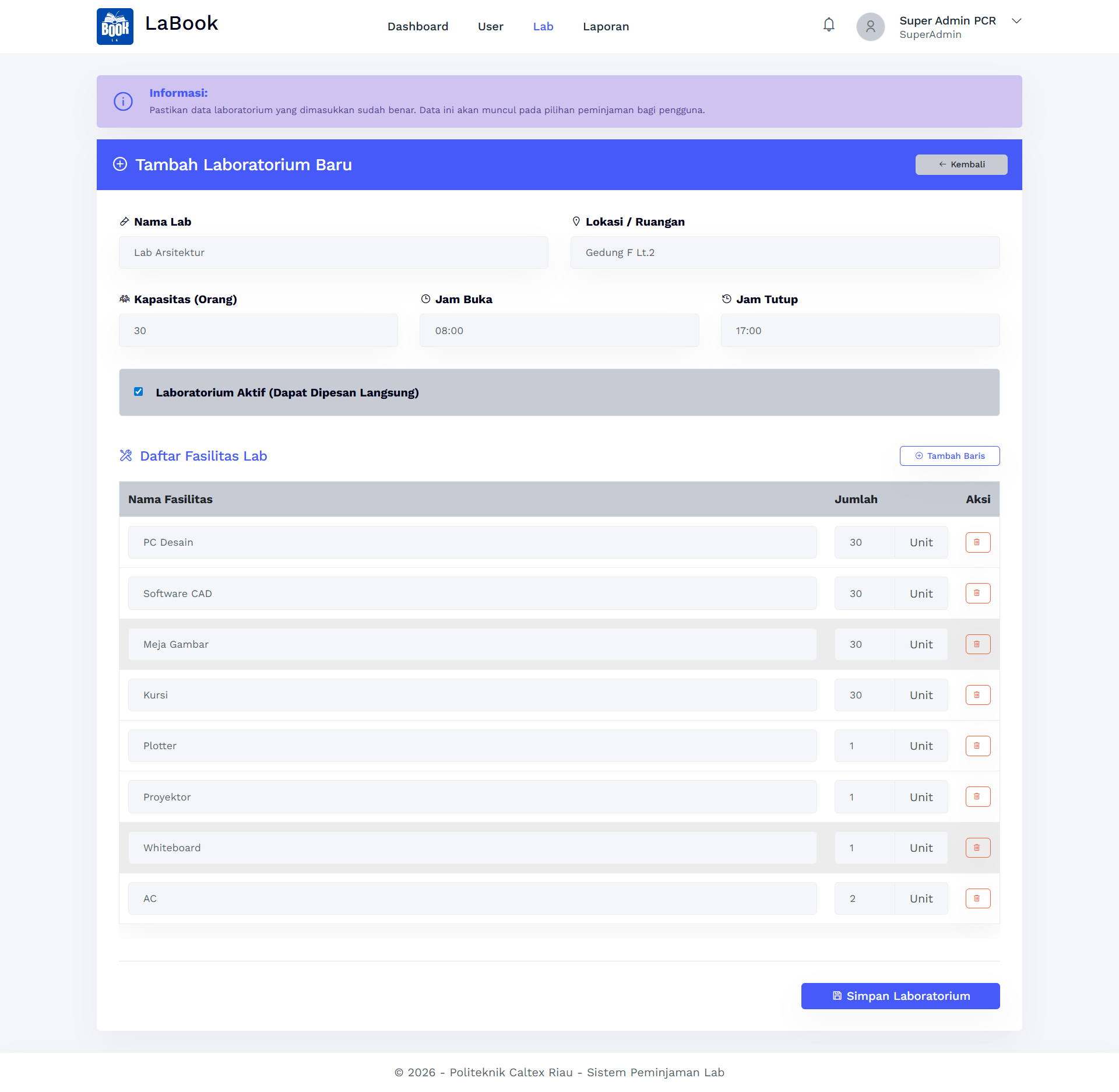Click the Unit label in the Plotter row

click(921, 746)
